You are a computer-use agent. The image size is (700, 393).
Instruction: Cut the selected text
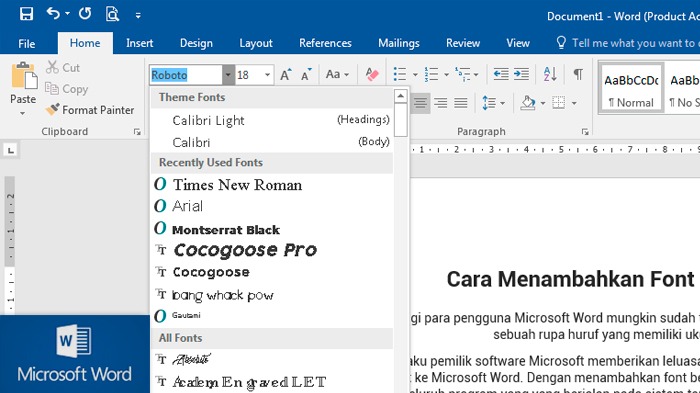pyautogui.click(x=63, y=67)
